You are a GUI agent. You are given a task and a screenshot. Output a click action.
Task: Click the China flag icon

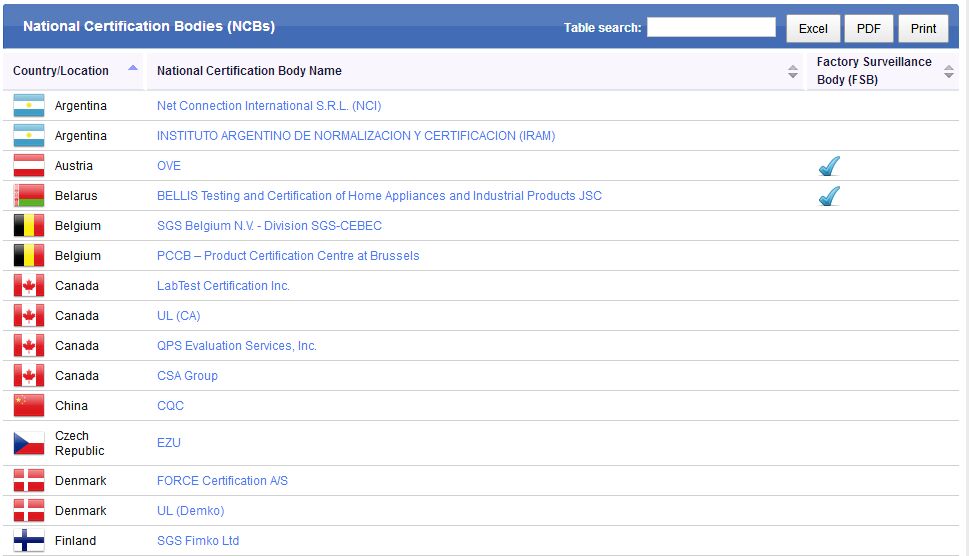(29, 406)
